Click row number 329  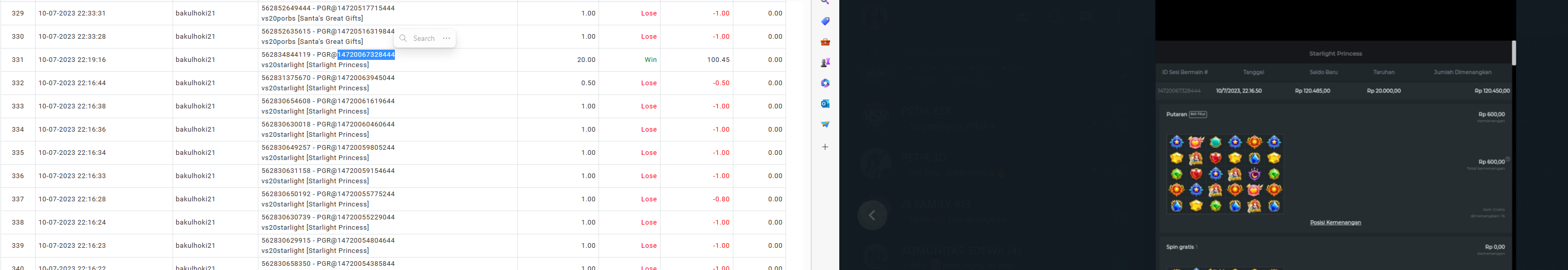coord(18,13)
